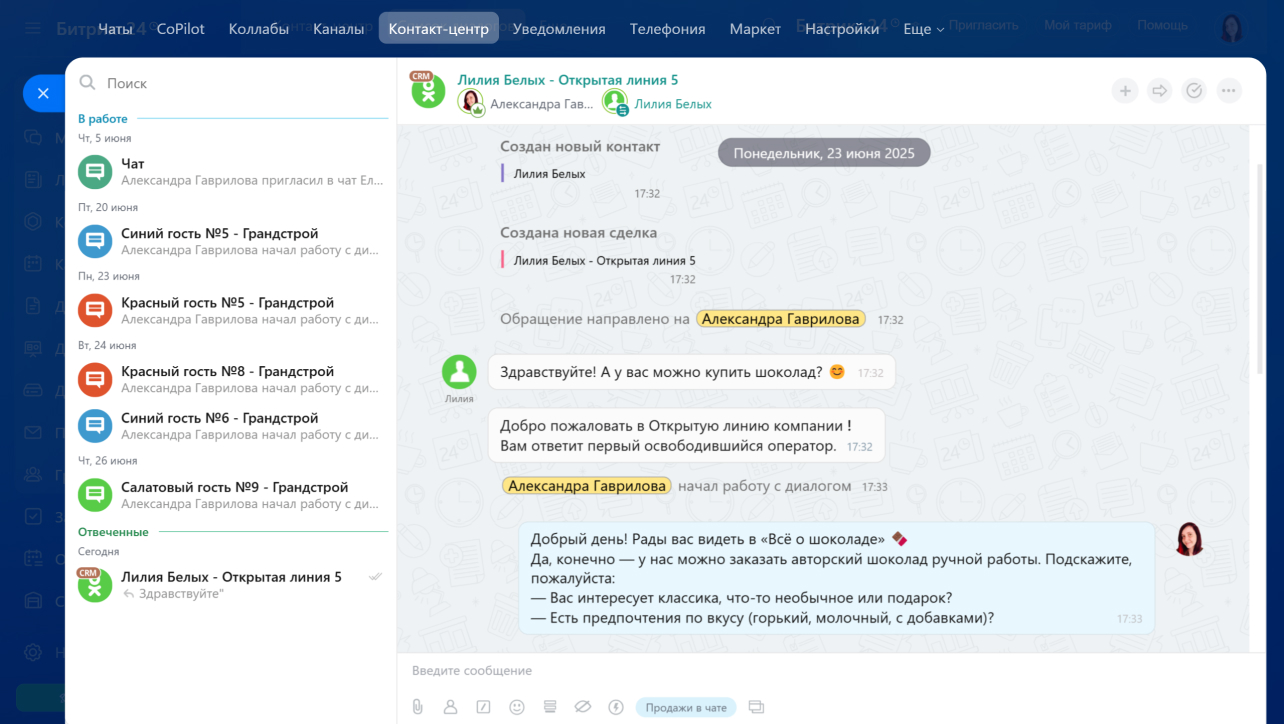Click the Продажи в чате button
Image resolution: width=1284 pixels, height=724 pixels.
(x=686, y=707)
